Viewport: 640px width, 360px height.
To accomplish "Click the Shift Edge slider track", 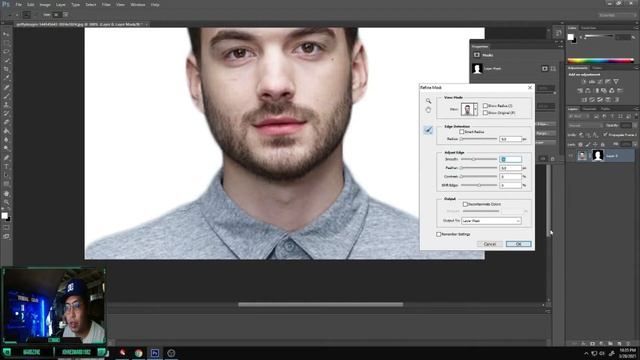I will (x=479, y=185).
